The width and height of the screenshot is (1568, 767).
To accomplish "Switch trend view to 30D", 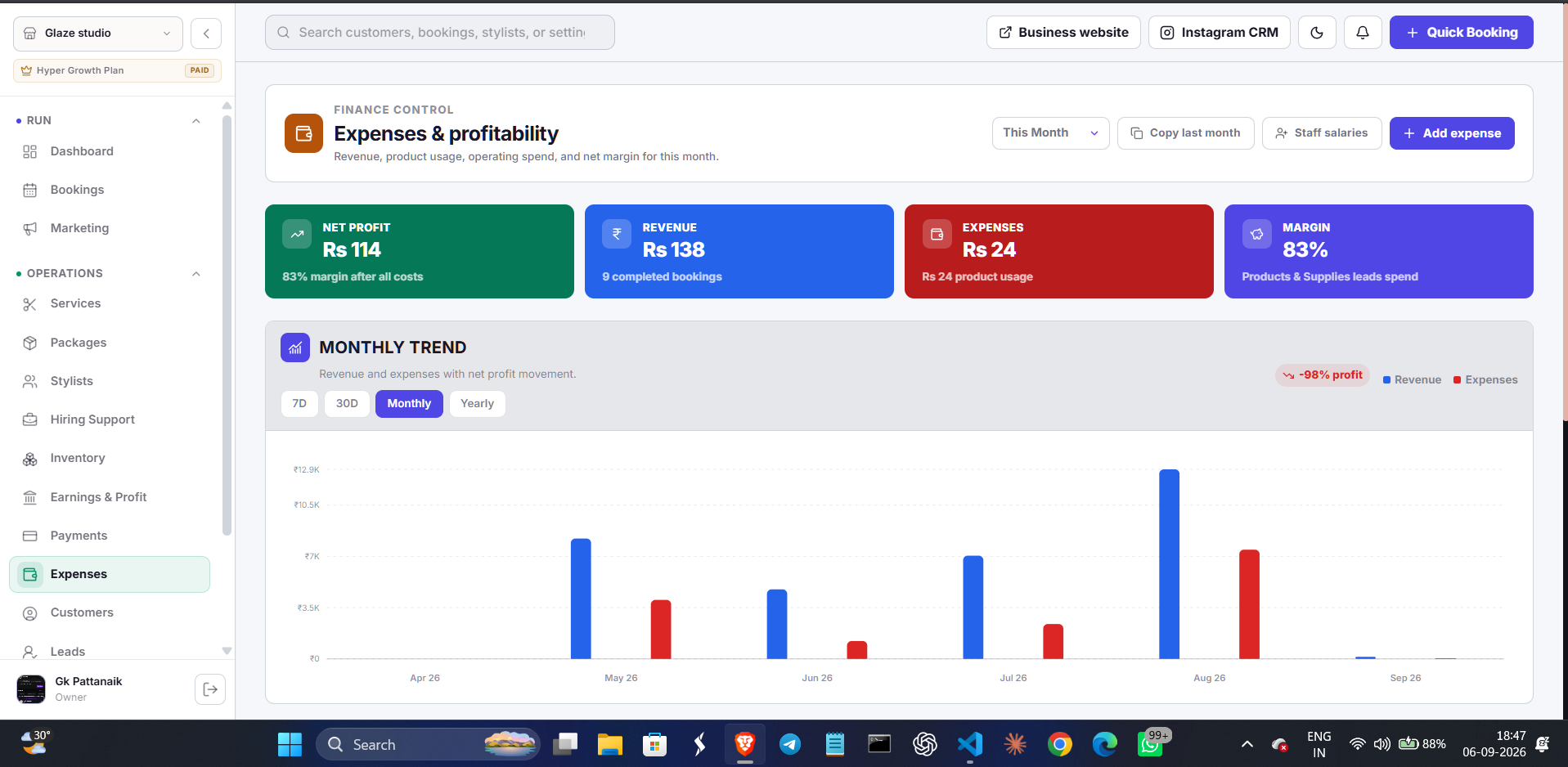I will click(x=347, y=404).
